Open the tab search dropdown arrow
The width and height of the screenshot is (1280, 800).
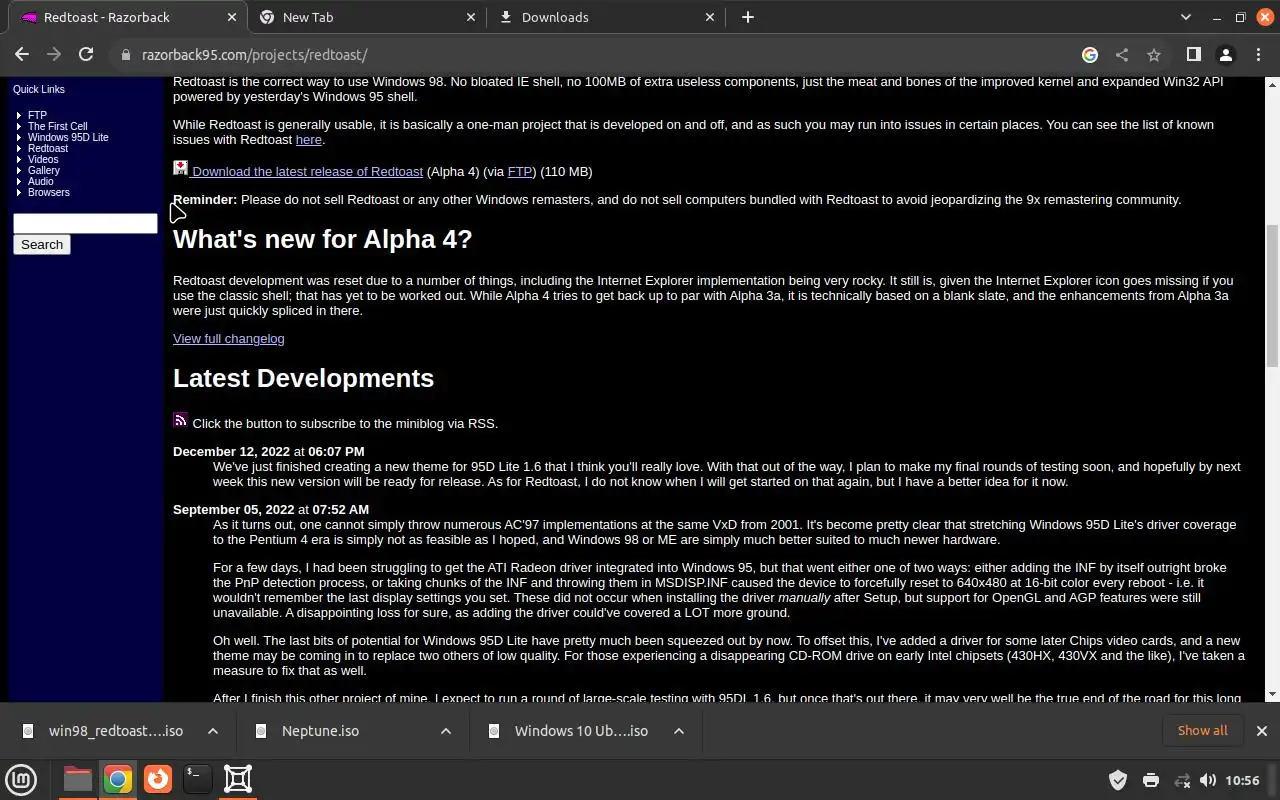click(1186, 17)
